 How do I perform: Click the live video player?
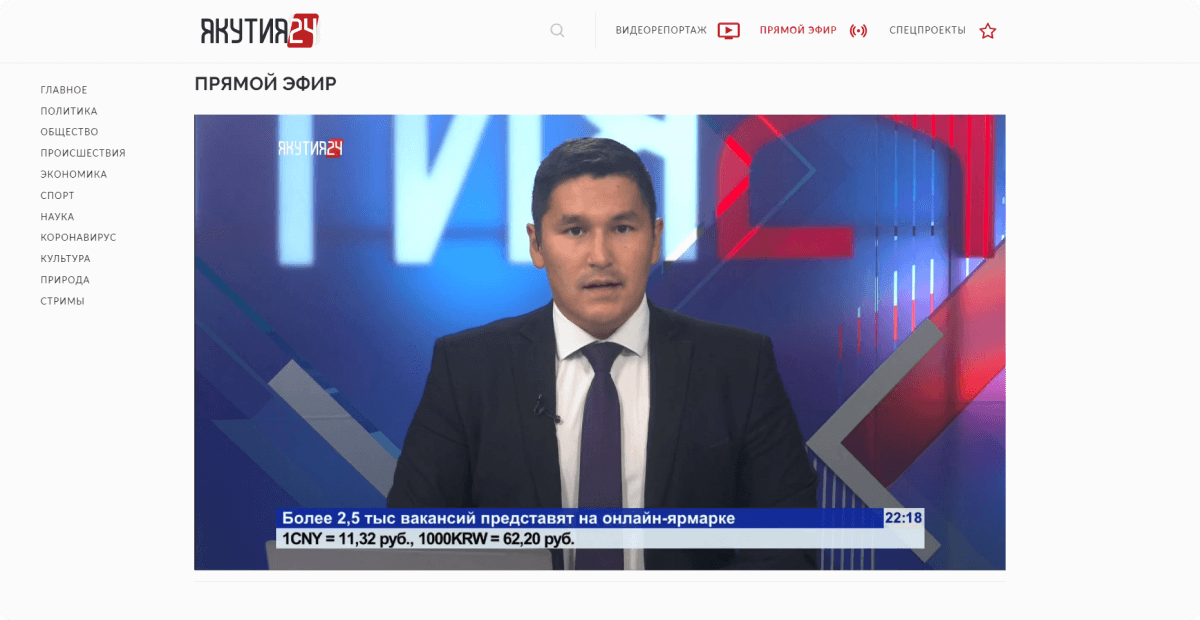(599, 342)
